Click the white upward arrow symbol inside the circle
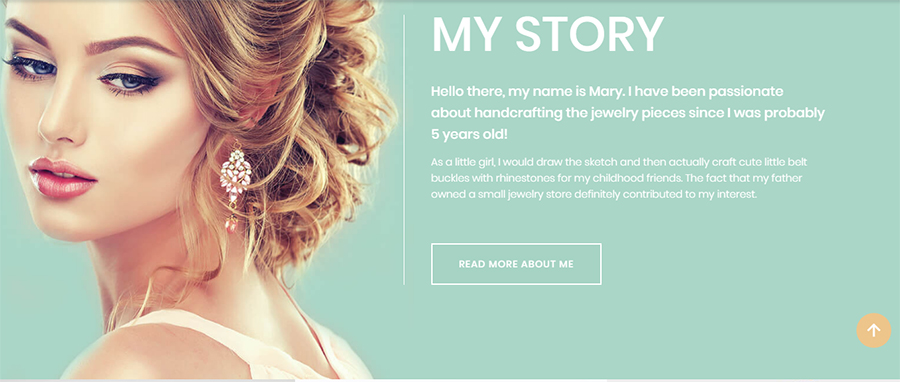The image size is (900, 382). tap(874, 330)
